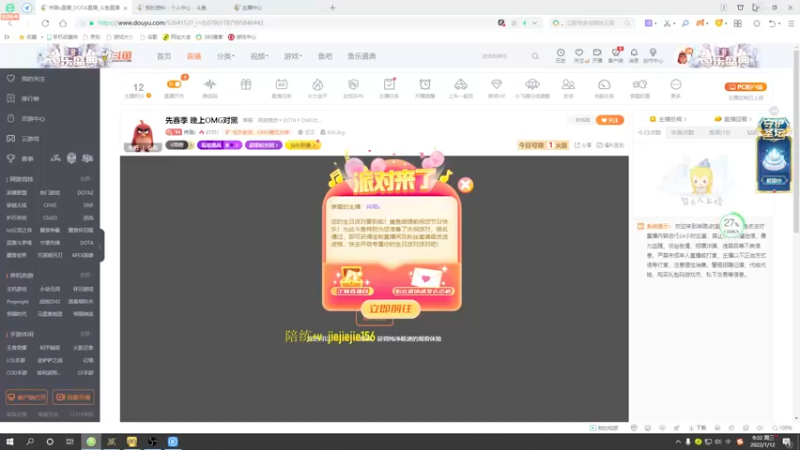Open the PK shield icon
The height and width of the screenshot is (450, 800).
click(x=353, y=84)
